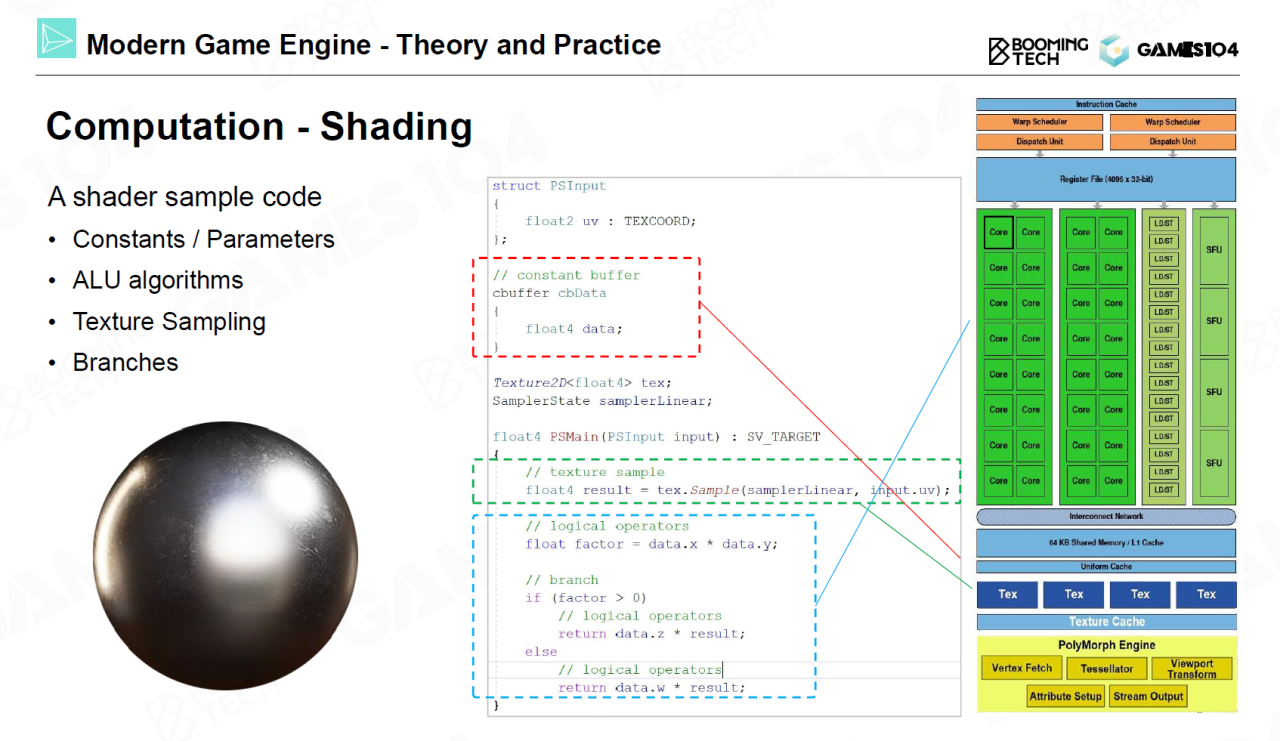1280x741 pixels.
Task: Click the rightmost Tex unit
Action: point(1206,594)
